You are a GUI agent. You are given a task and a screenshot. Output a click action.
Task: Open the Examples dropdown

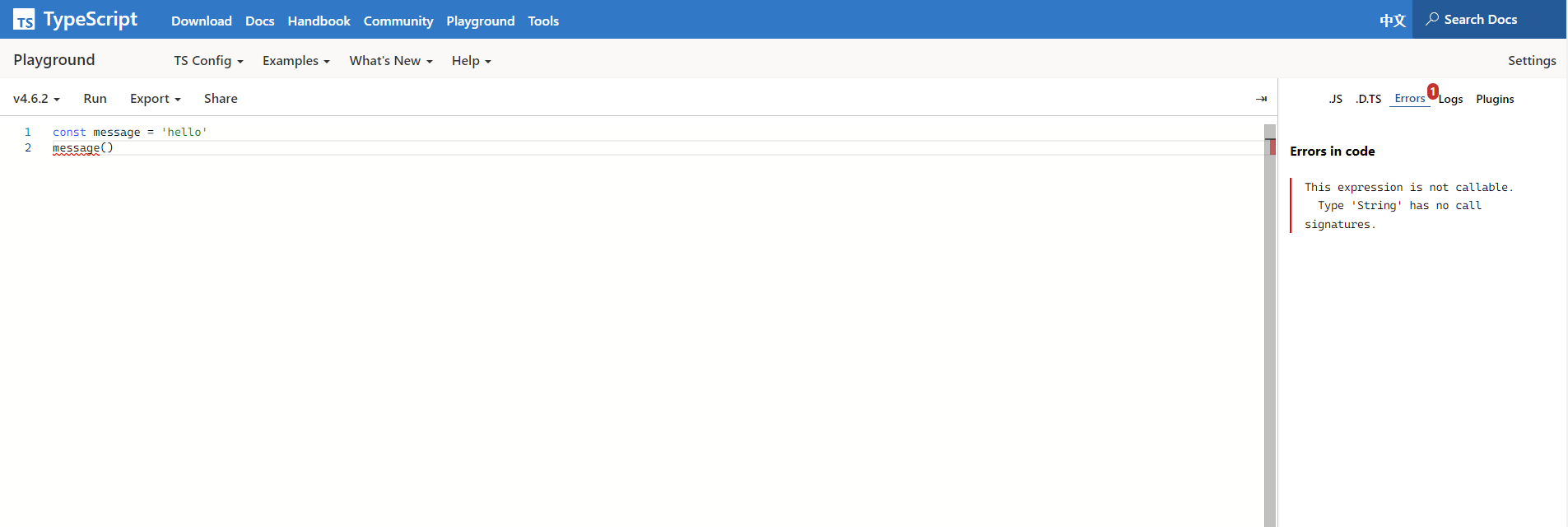tap(295, 61)
